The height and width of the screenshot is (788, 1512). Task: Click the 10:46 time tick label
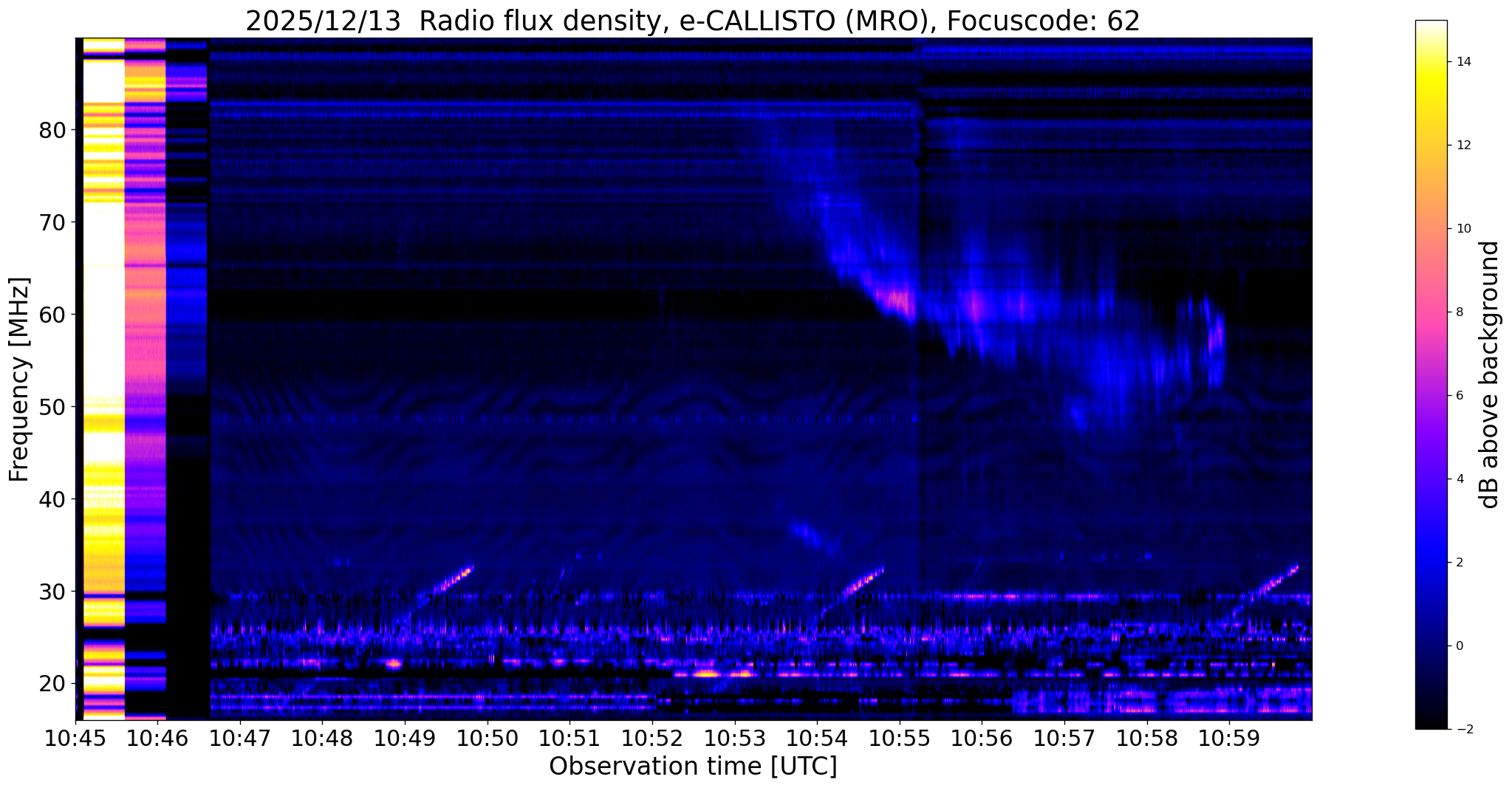157,739
